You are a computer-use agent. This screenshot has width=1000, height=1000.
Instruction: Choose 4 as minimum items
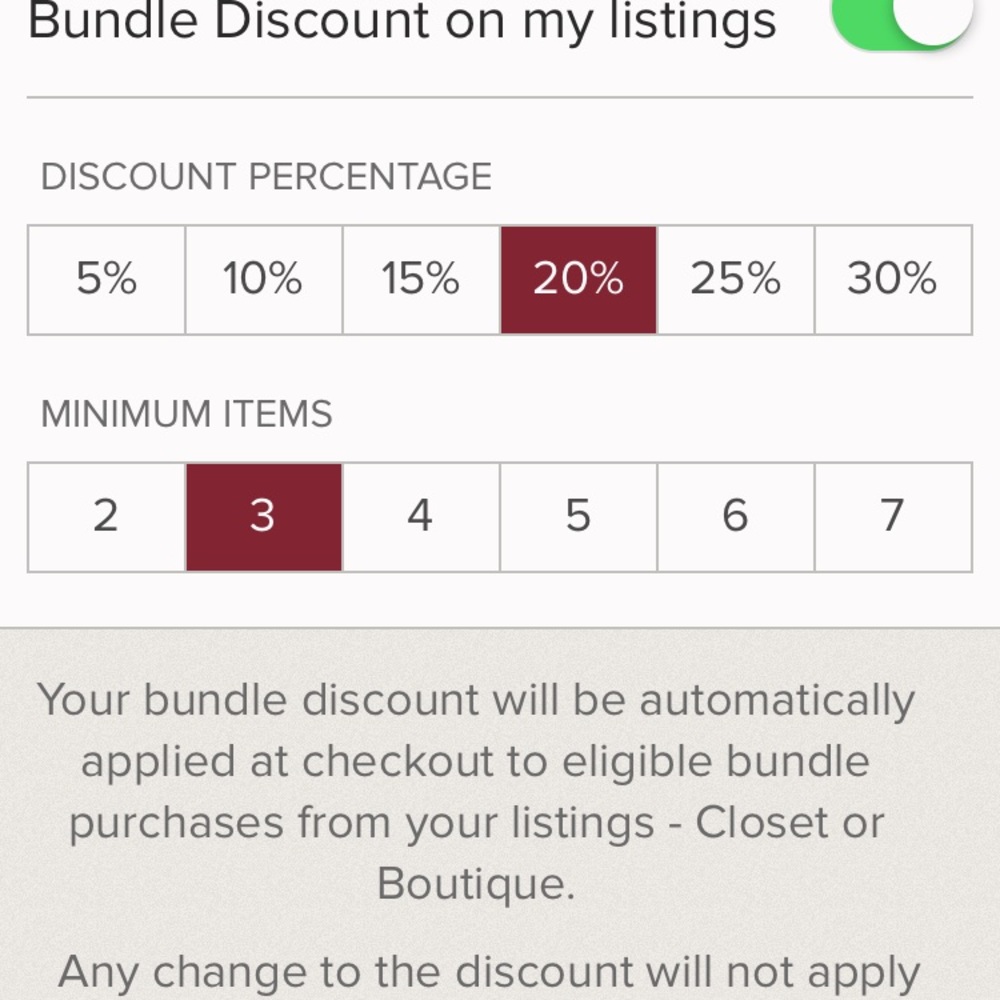pos(421,517)
